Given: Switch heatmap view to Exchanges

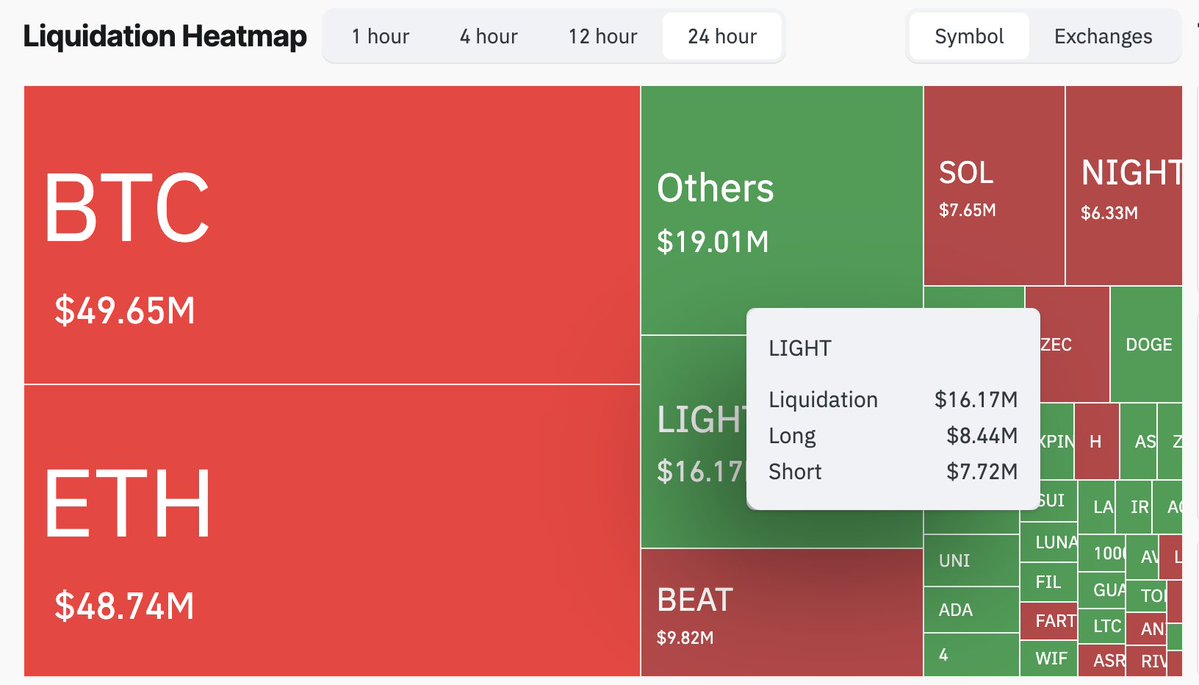Looking at the screenshot, I should [1102, 37].
